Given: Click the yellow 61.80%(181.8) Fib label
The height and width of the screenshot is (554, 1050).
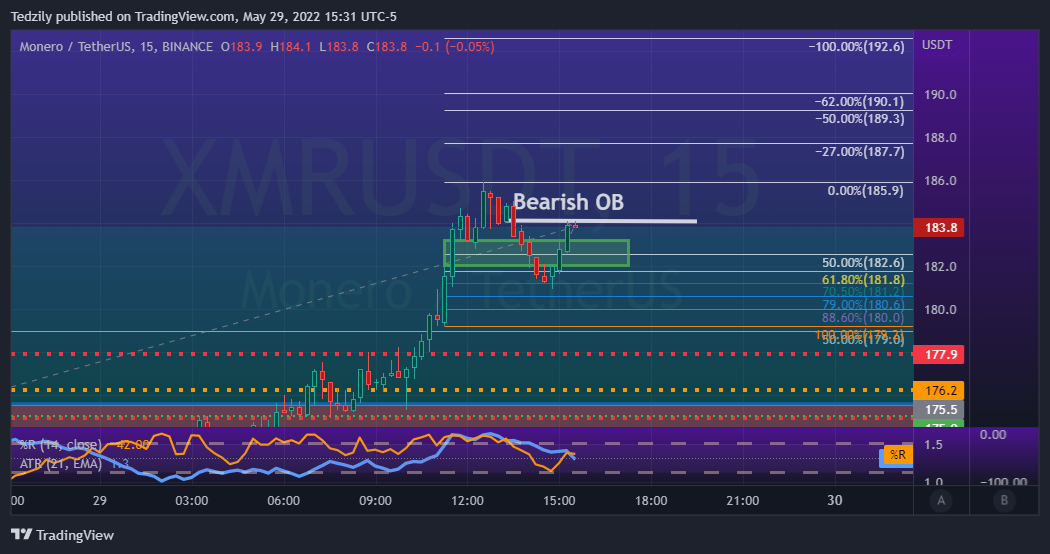Looking at the screenshot, I should 863,279.
